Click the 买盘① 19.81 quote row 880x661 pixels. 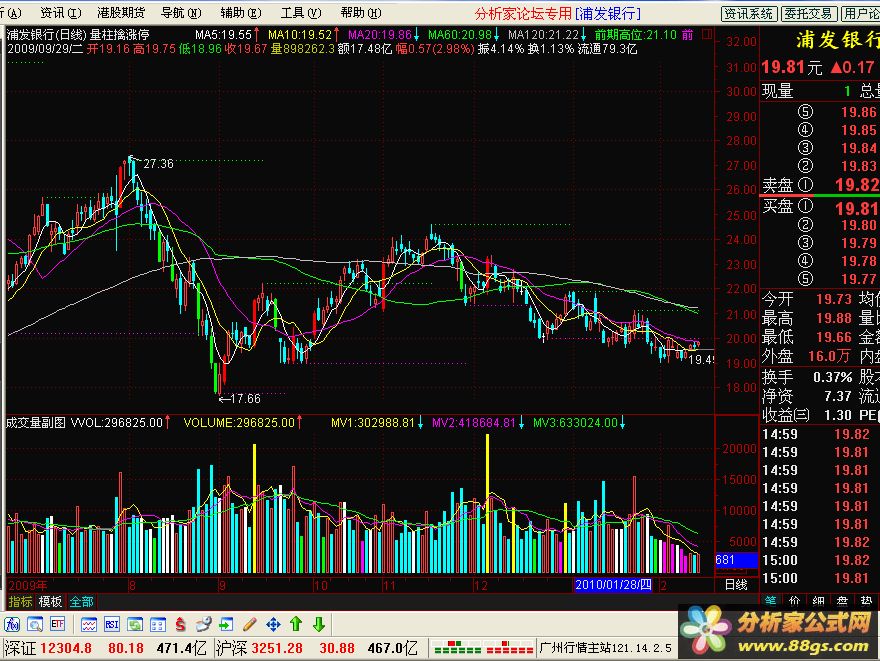(820, 208)
